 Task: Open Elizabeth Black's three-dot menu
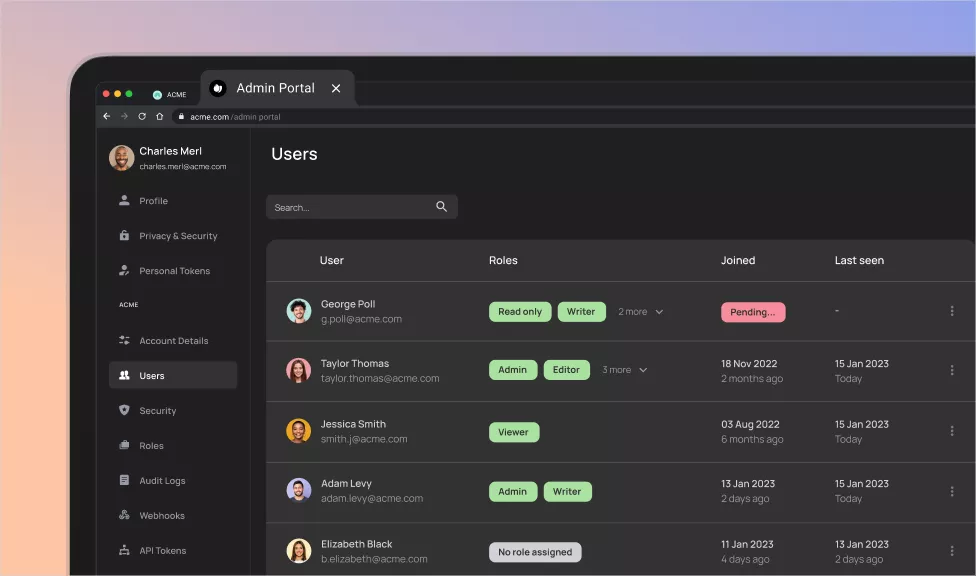point(952,551)
